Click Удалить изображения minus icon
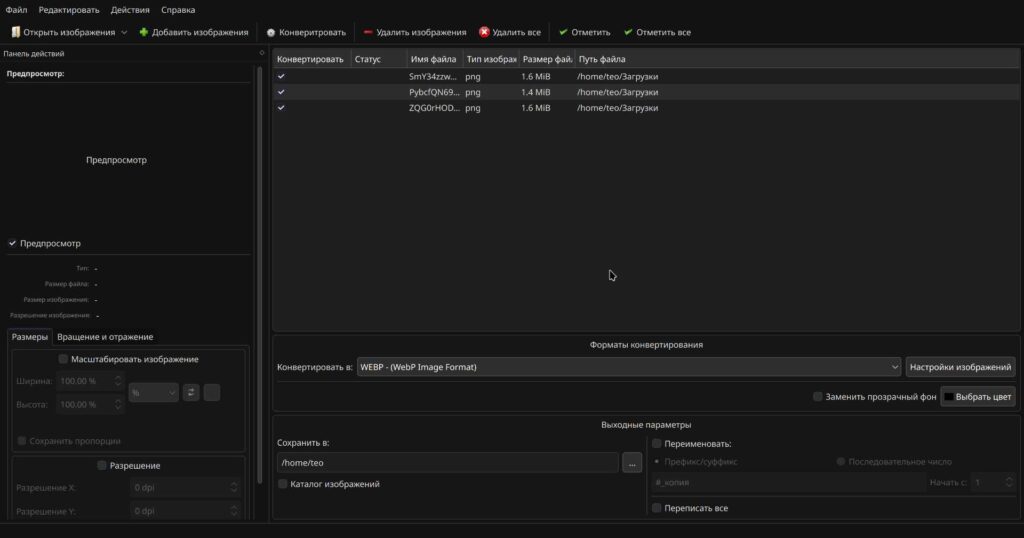The image size is (1024, 538). pos(368,32)
